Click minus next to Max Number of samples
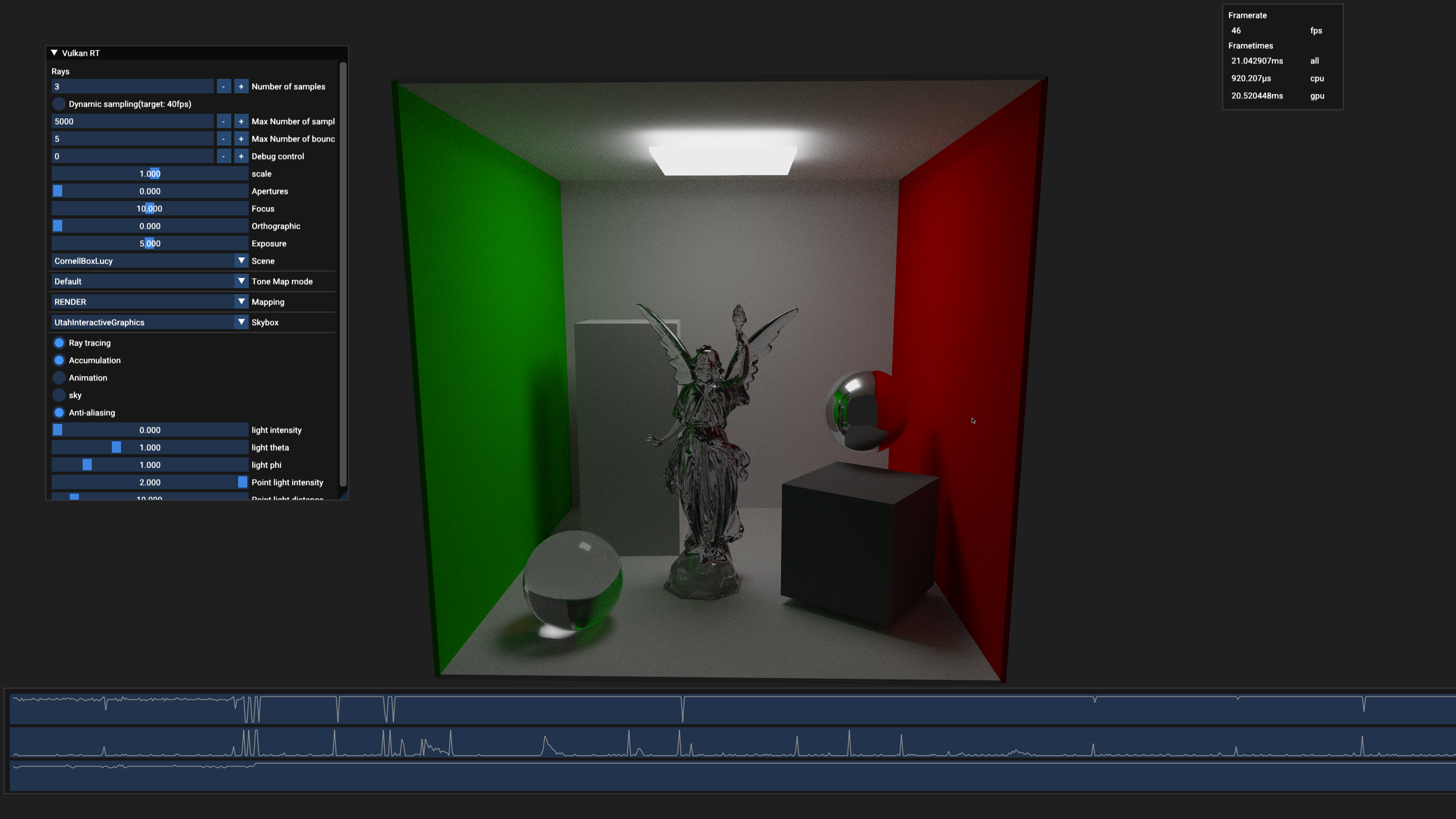The width and height of the screenshot is (1456, 819). pyautogui.click(x=223, y=121)
